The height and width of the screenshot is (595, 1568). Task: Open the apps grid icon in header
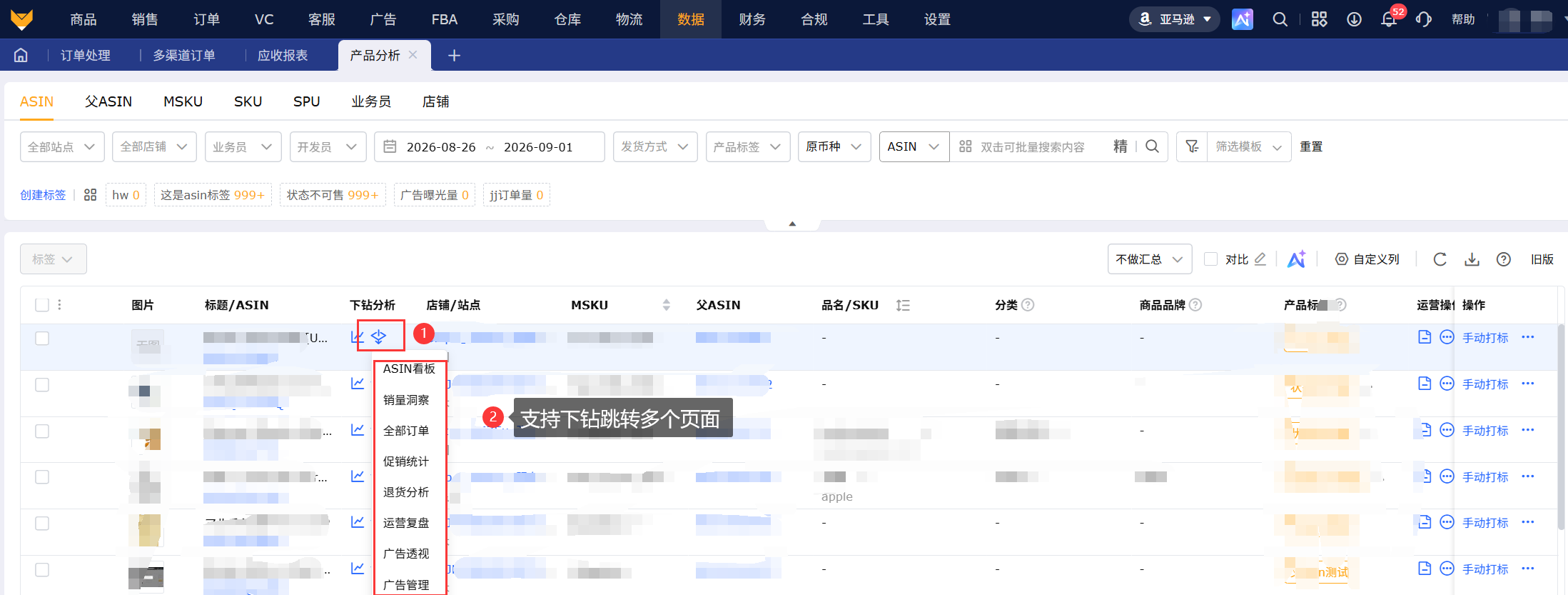pyautogui.click(x=1319, y=19)
